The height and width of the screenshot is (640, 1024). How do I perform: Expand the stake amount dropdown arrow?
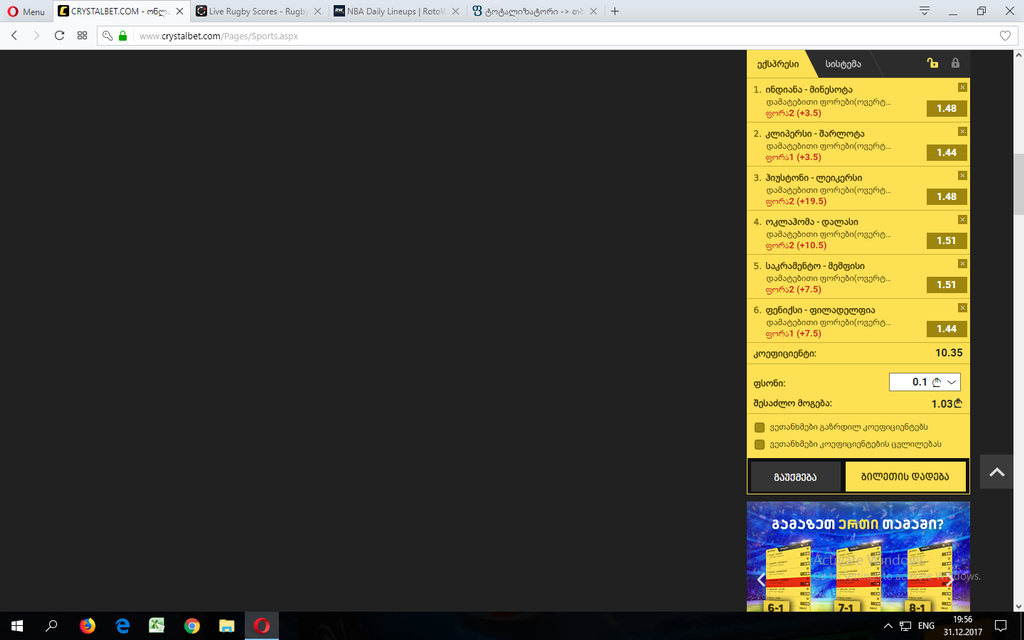[952, 382]
